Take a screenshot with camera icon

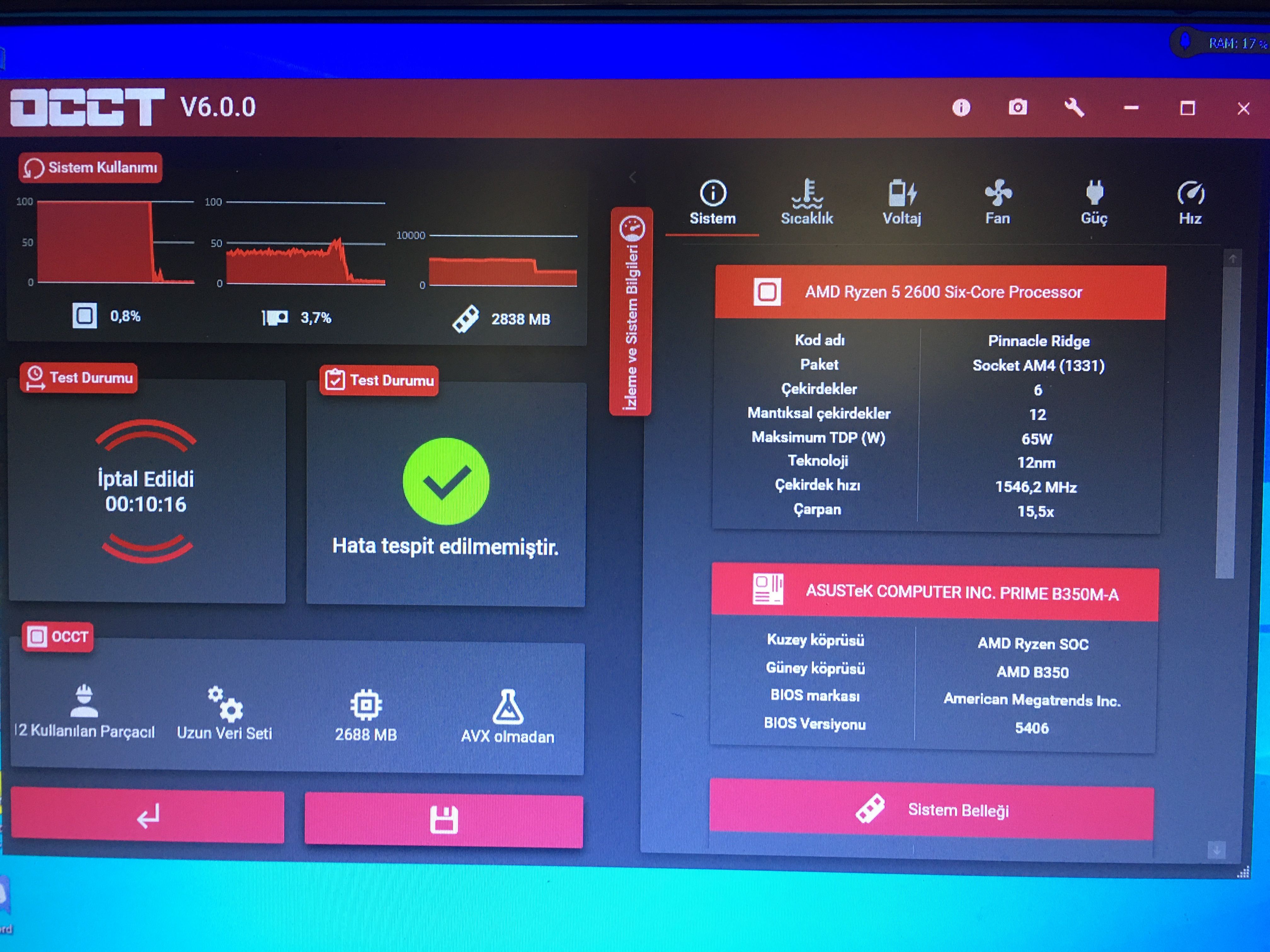[x=1018, y=107]
